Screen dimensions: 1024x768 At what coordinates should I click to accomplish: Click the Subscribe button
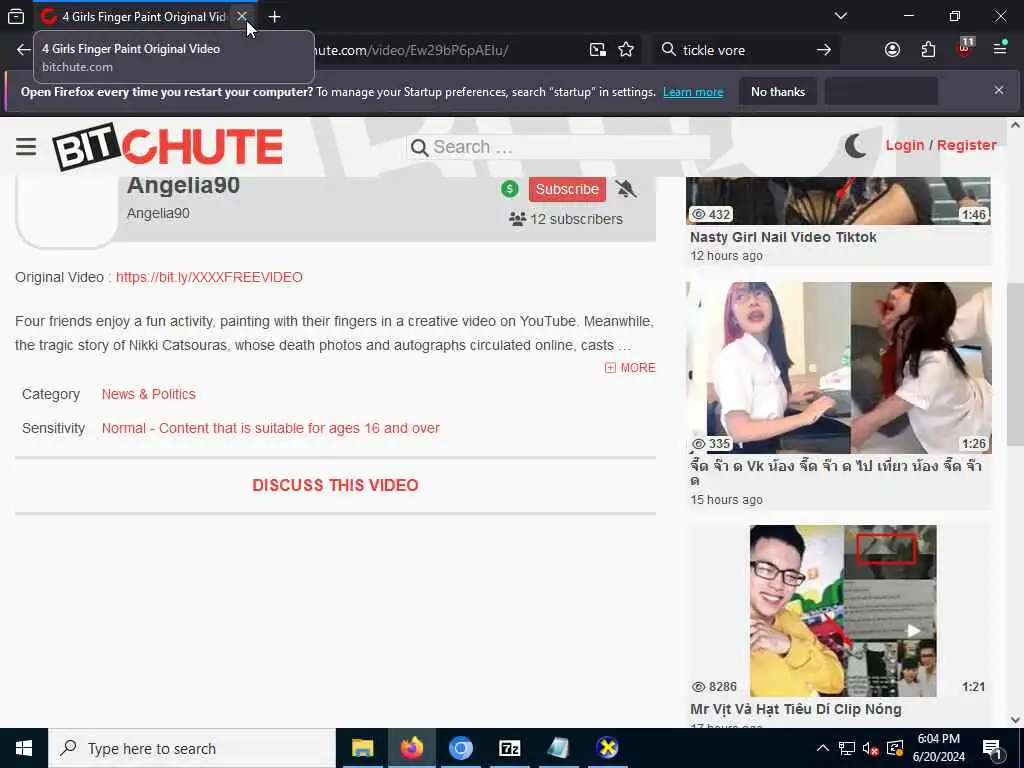tap(567, 189)
